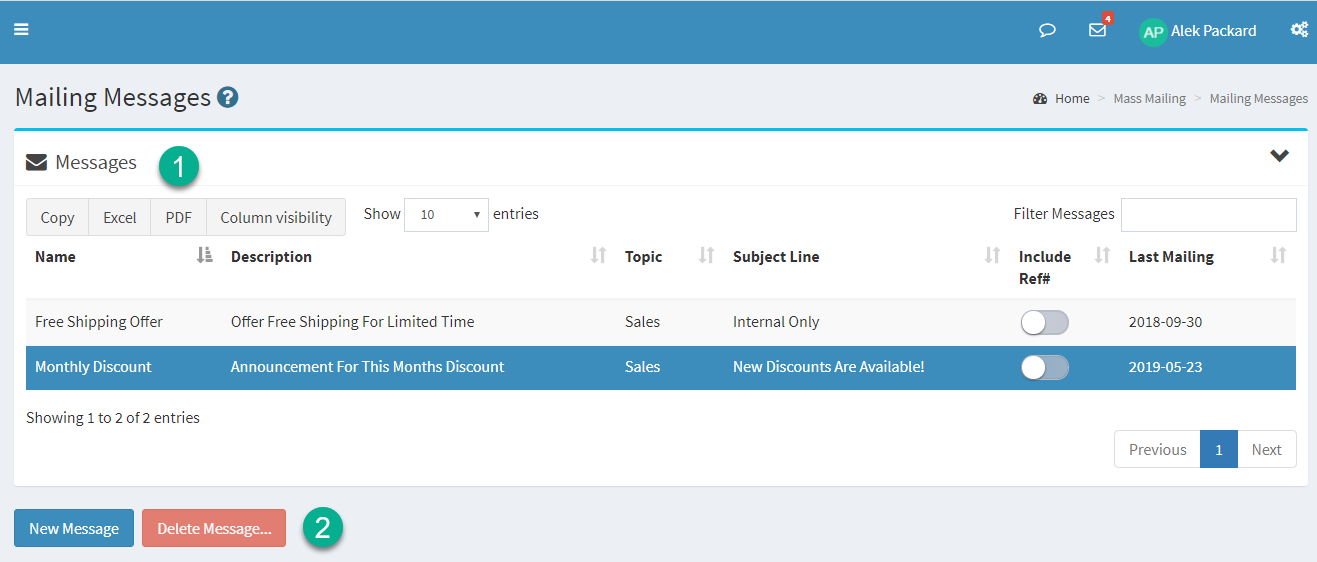Image resolution: width=1317 pixels, height=562 pixels.
Task: Open the chat bubble icon
Action: point(1047,31)
